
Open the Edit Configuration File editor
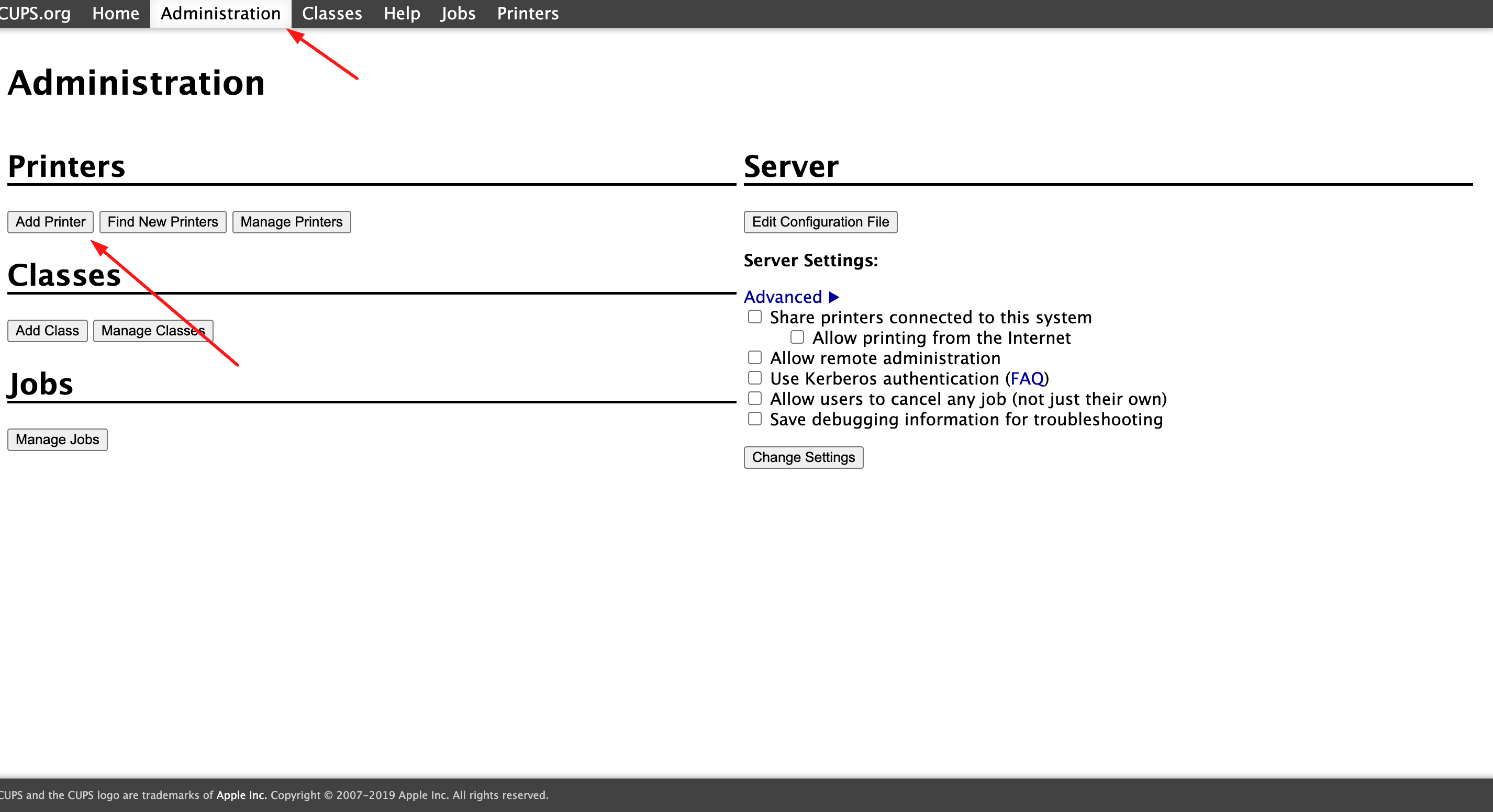tap(820, 222)
